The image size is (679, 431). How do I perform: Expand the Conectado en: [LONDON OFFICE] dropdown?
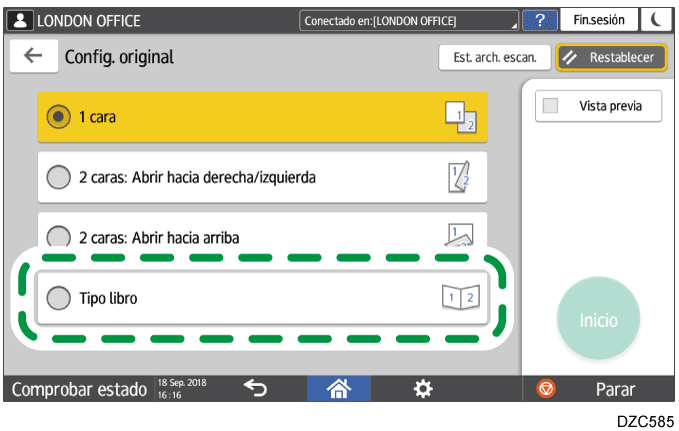pos(410,21)
